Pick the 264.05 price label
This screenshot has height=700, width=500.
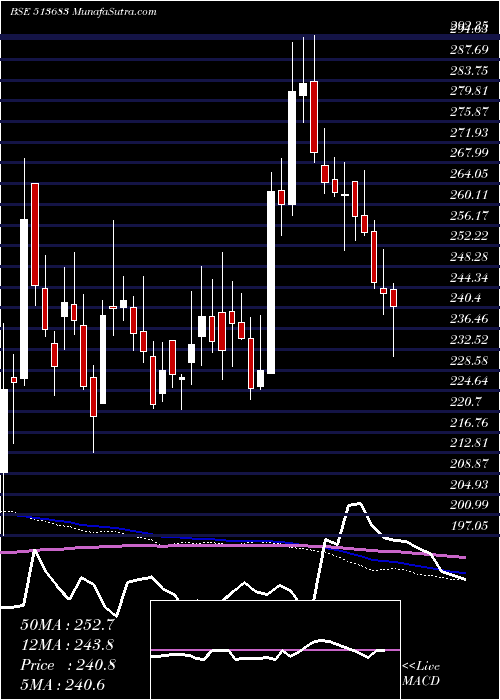[x=469, y=174]
